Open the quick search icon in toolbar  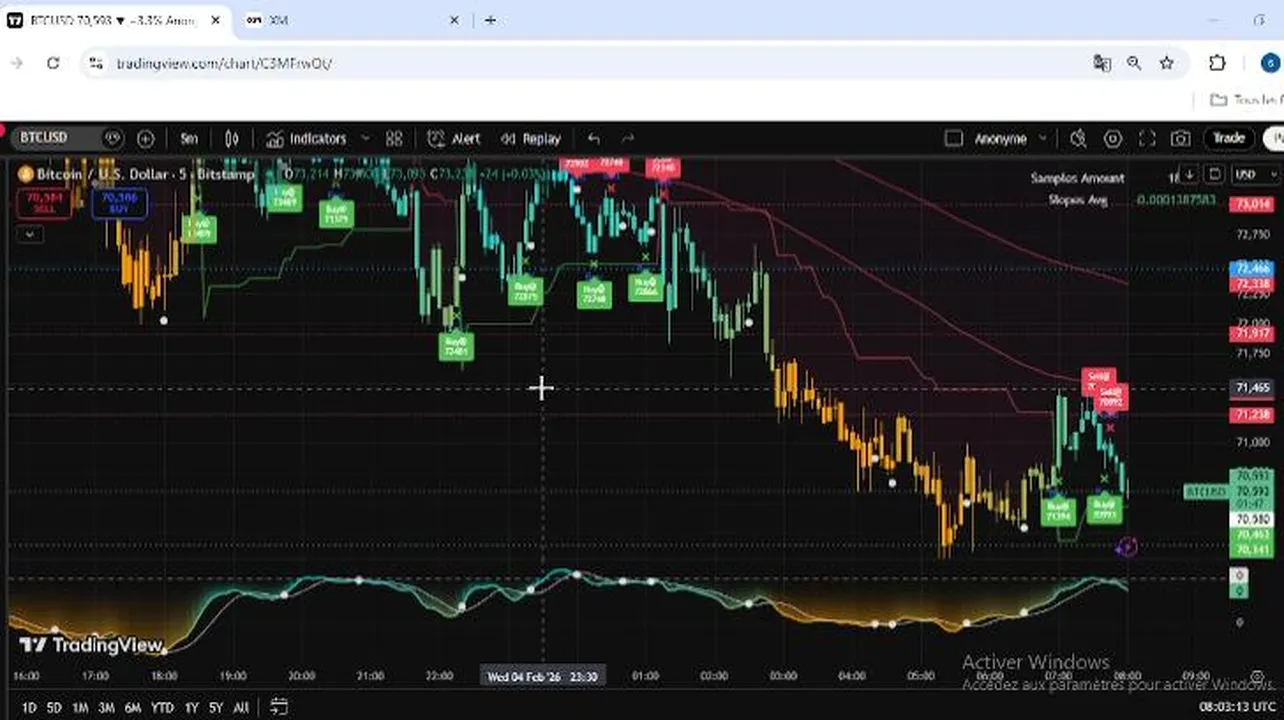click(1078, 139)
